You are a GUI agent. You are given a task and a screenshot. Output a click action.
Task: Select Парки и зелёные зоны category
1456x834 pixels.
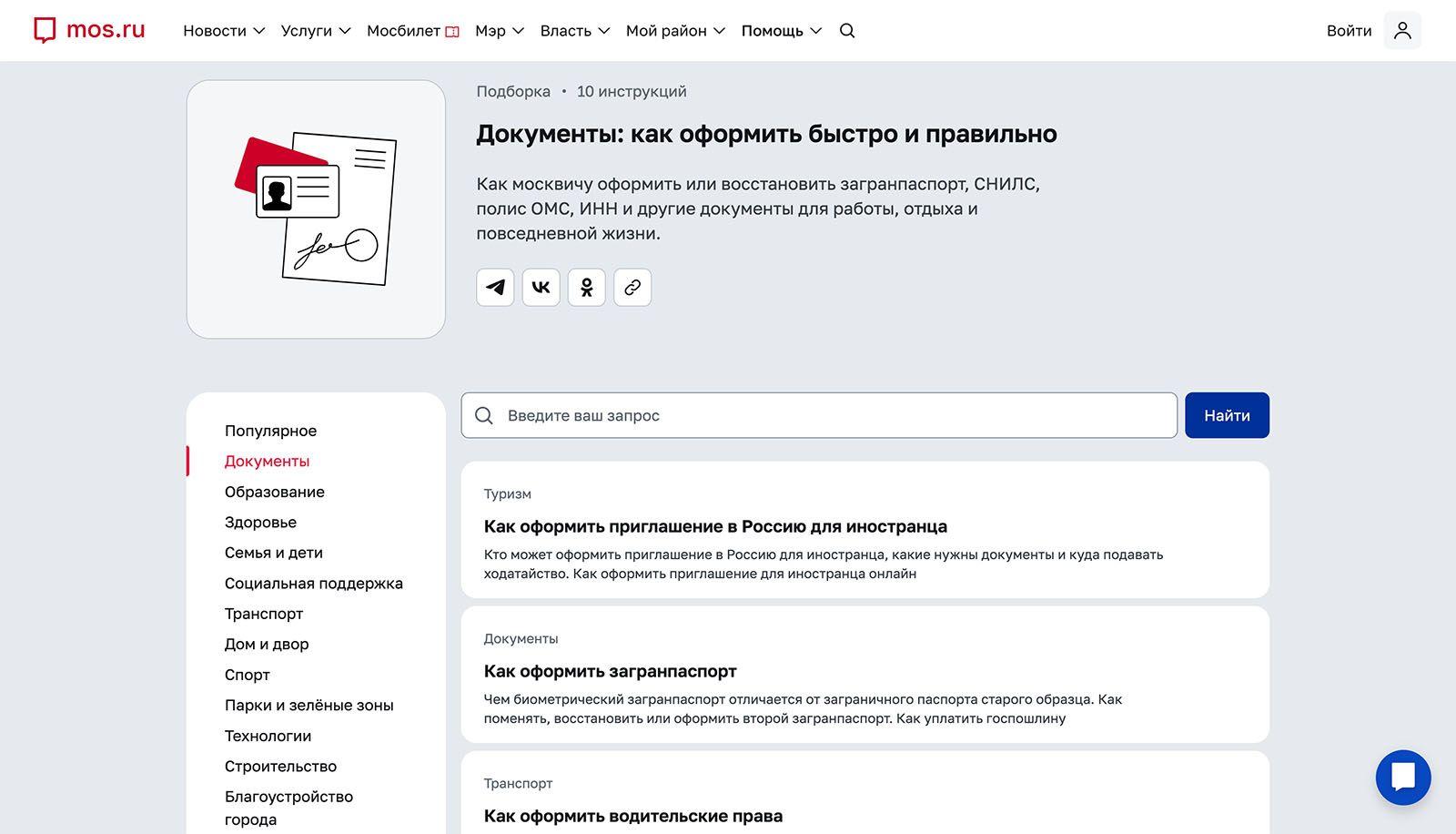[x=309, y=706]
